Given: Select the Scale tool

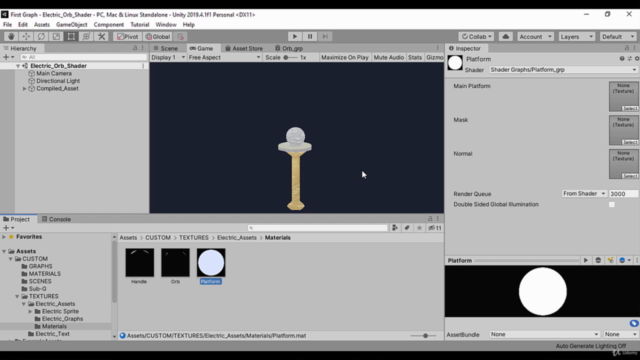Looking at the screenshot, I should (56, 37).
